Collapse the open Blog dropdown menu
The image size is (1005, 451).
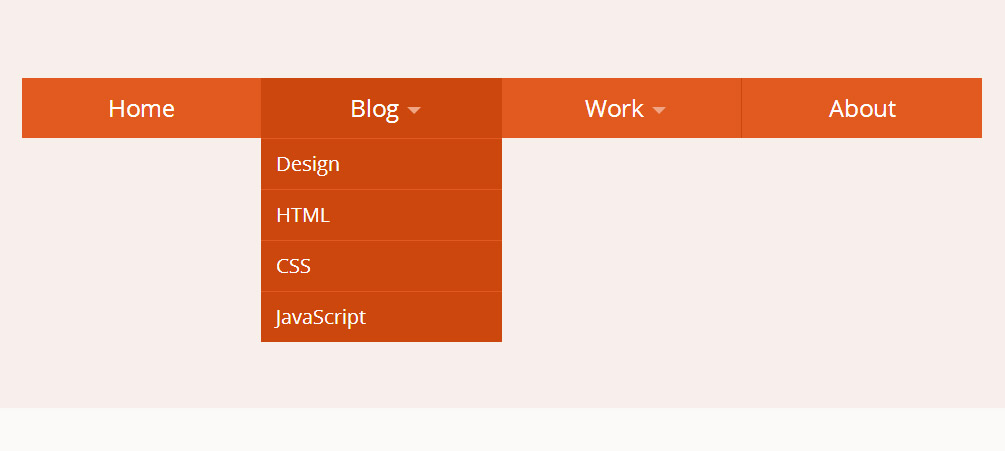point(381,108)
